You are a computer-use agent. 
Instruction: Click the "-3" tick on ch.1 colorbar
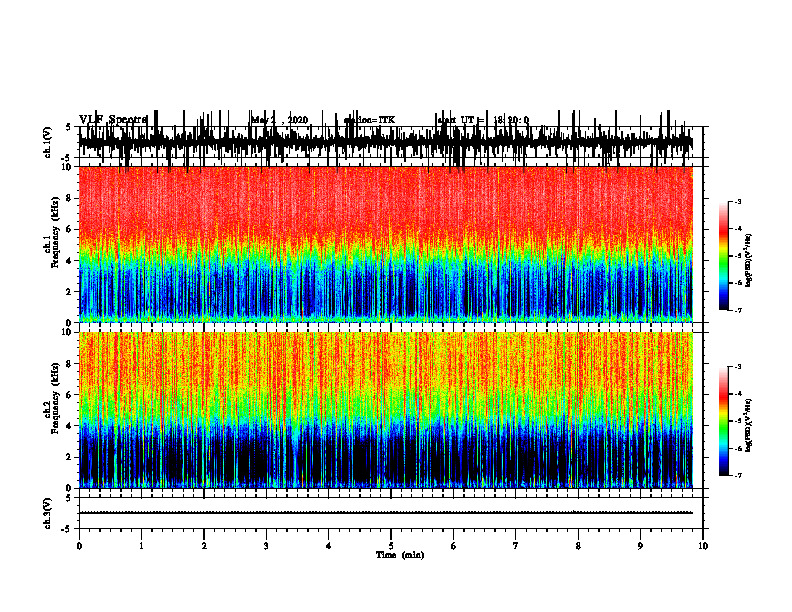[x=737, y=202]
